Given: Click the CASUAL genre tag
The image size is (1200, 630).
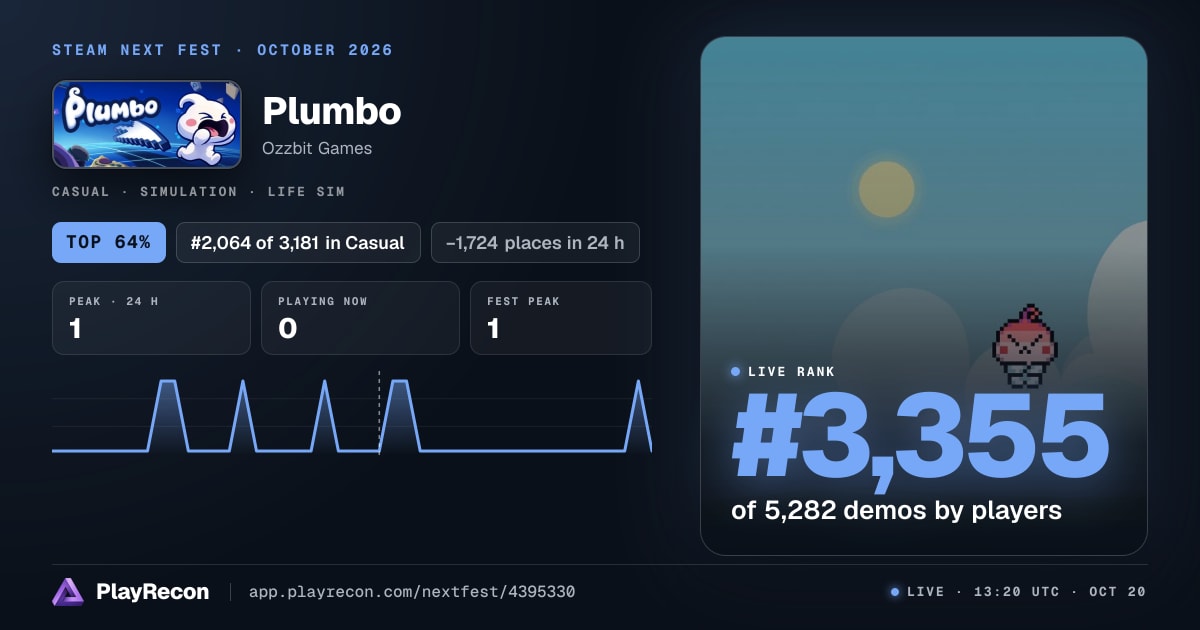Looking at the screenshot, I should [81, 192].
